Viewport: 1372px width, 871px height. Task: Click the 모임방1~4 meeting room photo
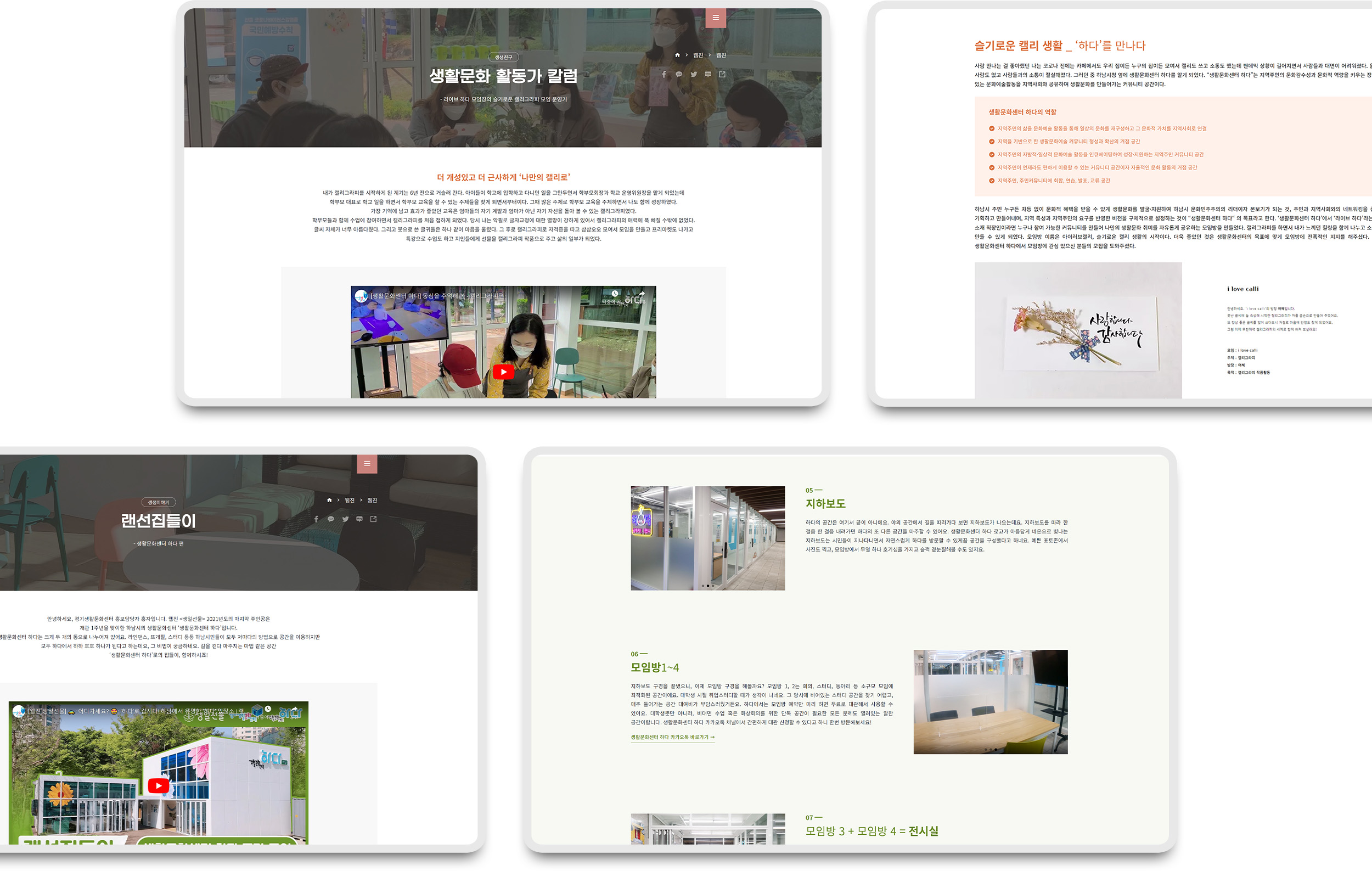(x=990, y=702)
